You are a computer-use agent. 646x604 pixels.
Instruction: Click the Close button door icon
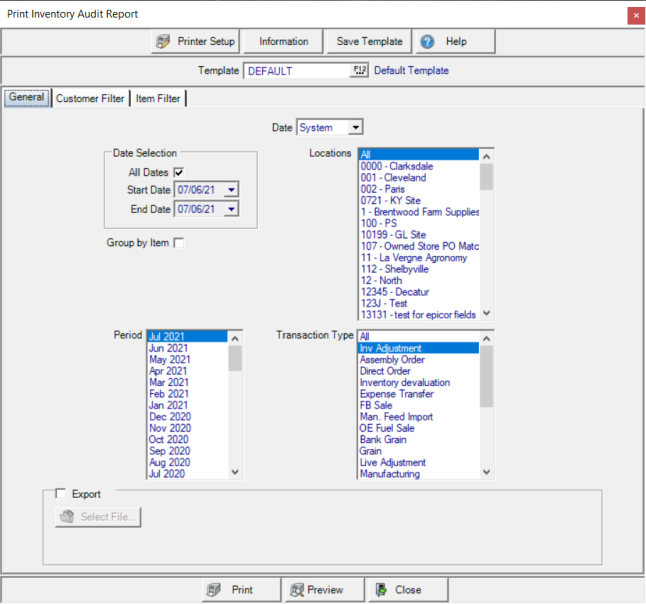381,590
